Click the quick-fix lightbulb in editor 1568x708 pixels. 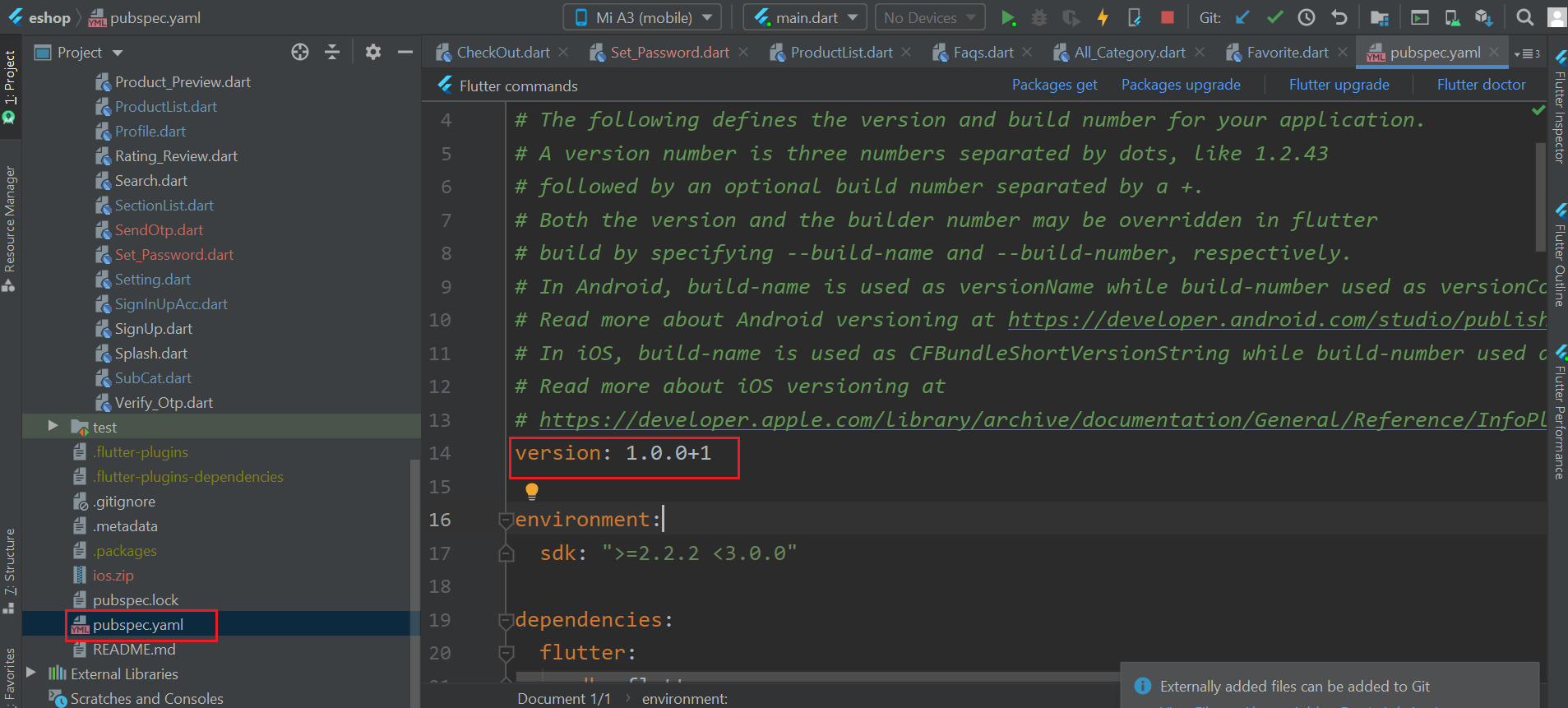(532, 491)
